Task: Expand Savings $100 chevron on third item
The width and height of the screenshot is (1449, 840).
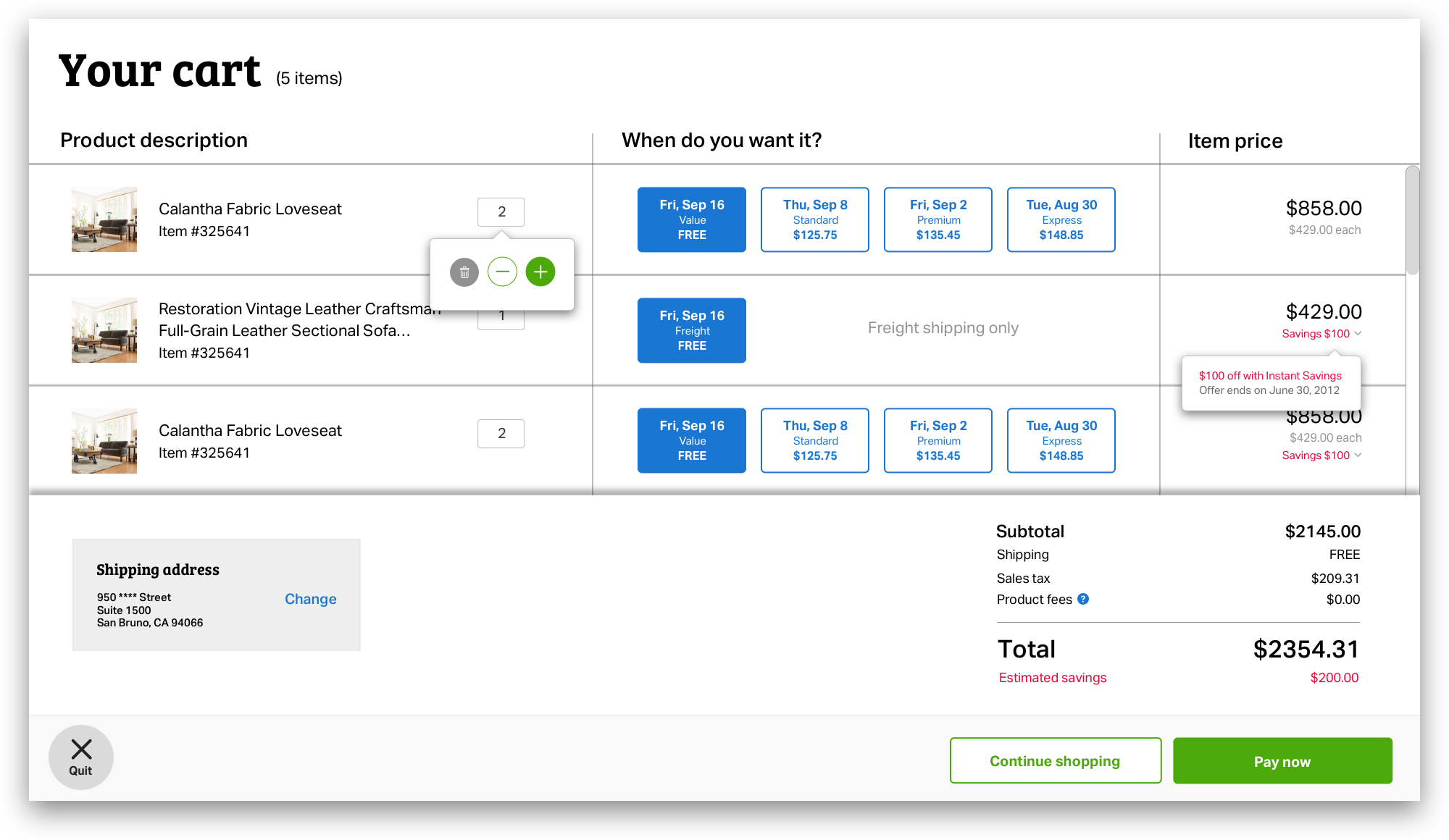Action: pos(1358,455)
